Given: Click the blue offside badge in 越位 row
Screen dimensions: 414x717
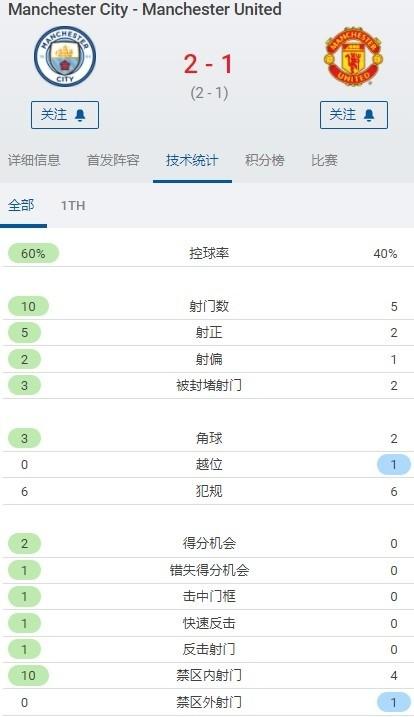Looking at the screenshot, I should tap(393, 465).
